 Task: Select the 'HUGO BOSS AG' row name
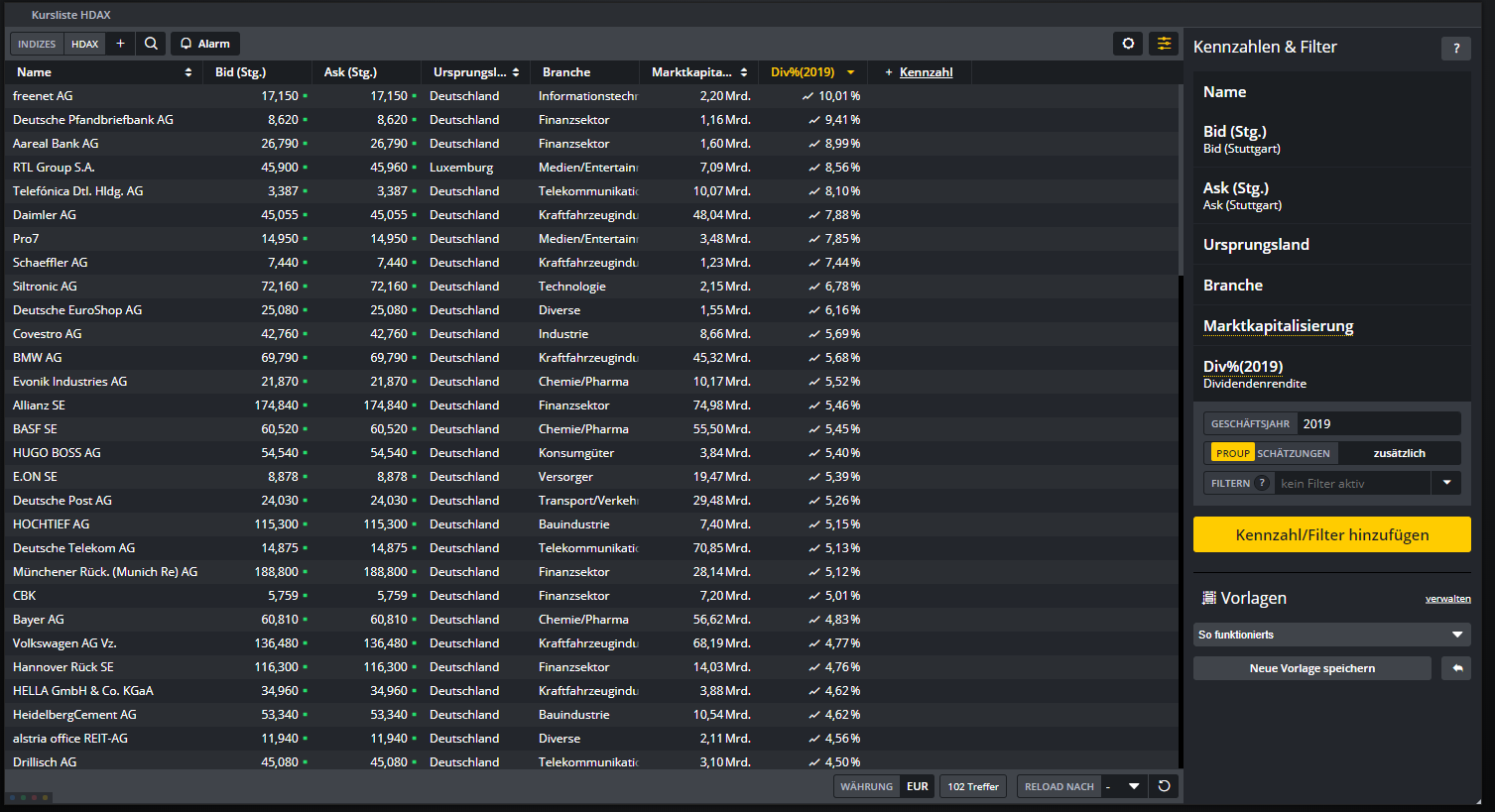click(x=57, y=453)
